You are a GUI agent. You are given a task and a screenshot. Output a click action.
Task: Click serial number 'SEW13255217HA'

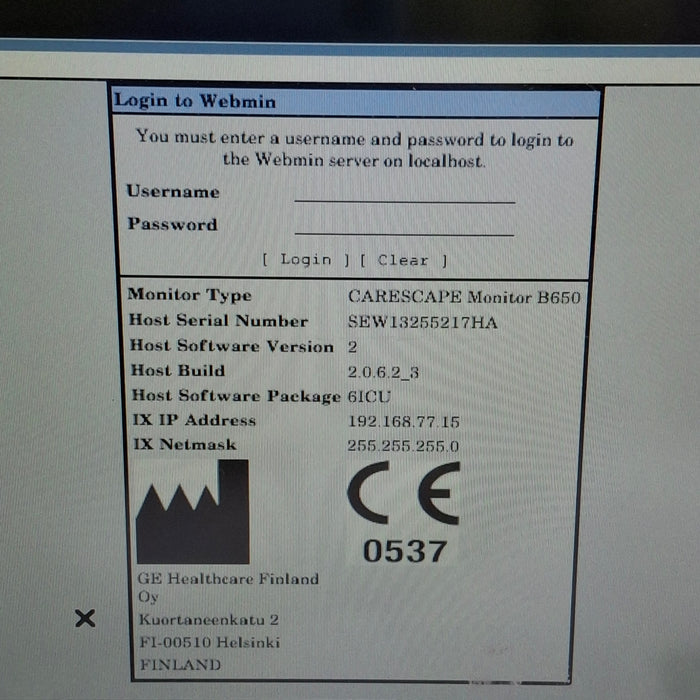coord(422,322)
